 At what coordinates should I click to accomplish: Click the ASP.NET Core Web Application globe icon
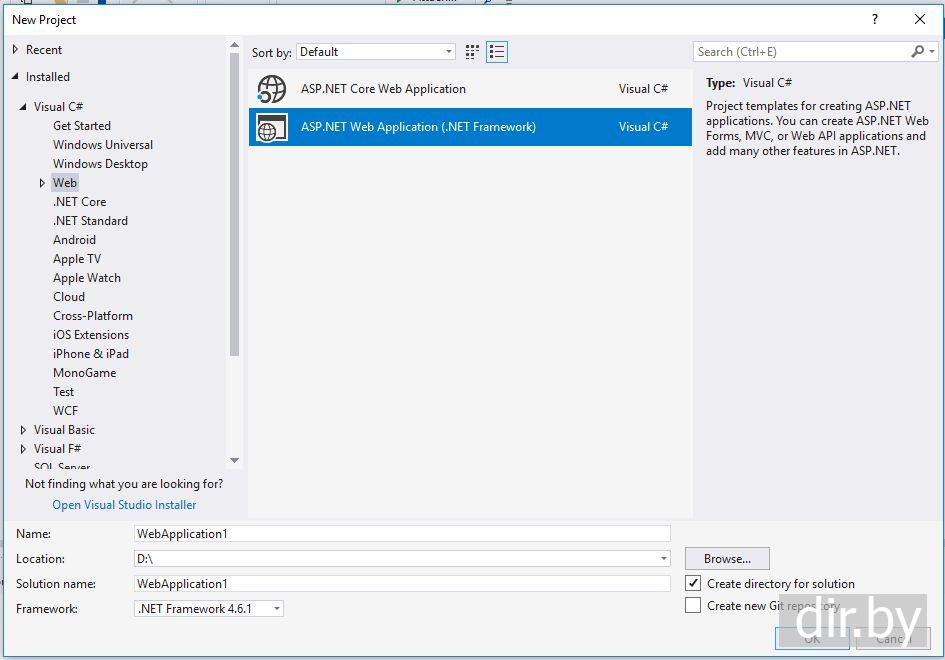[271, 89]
